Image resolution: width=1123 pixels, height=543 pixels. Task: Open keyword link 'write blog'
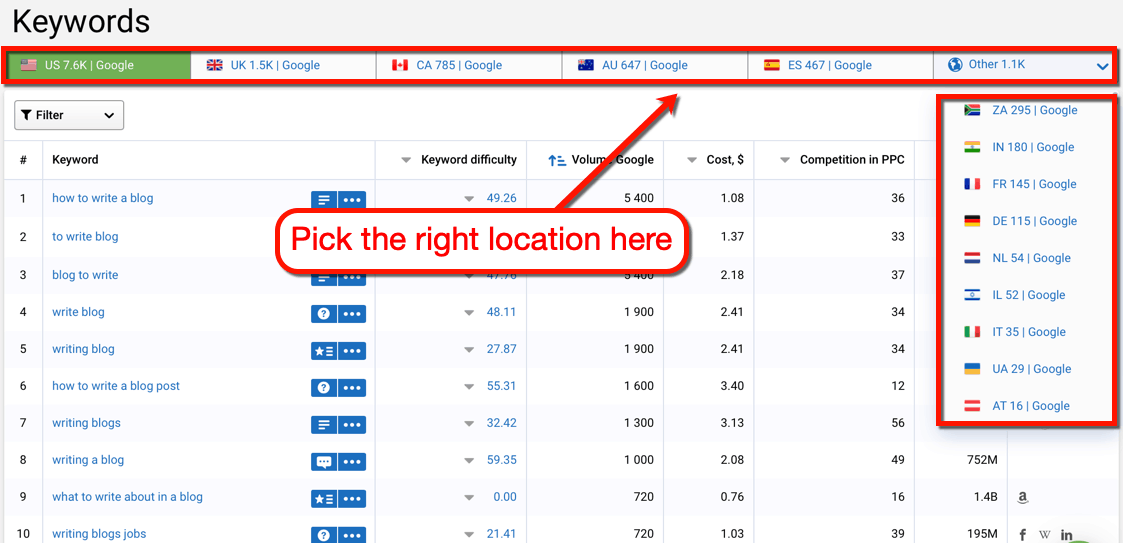(78, 312)
